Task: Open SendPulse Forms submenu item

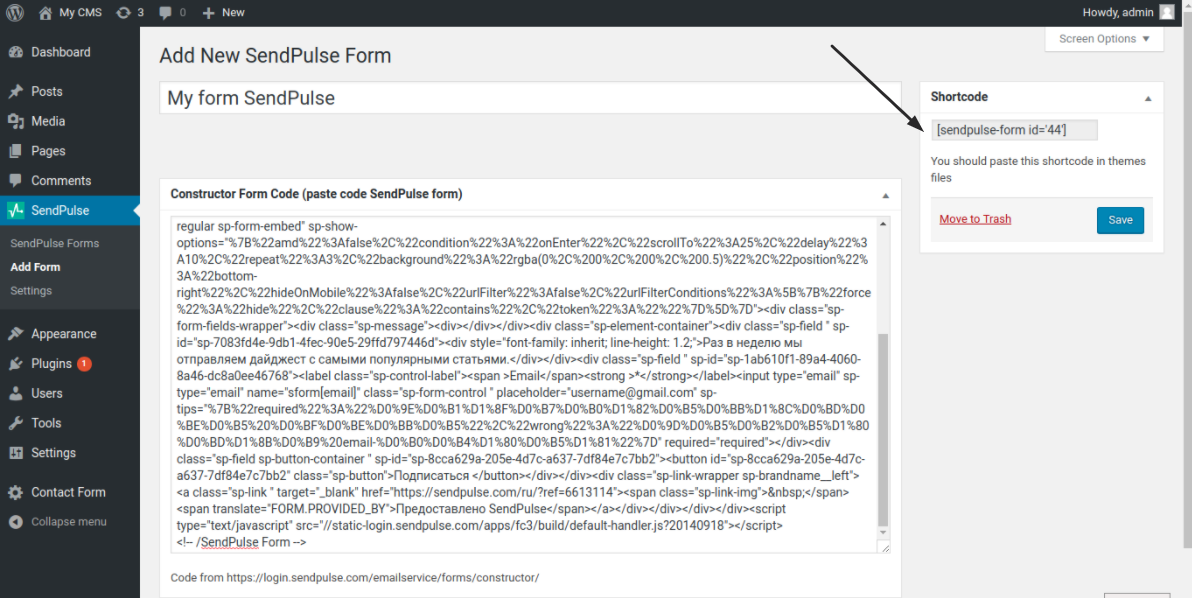Action: click(55, 243)
